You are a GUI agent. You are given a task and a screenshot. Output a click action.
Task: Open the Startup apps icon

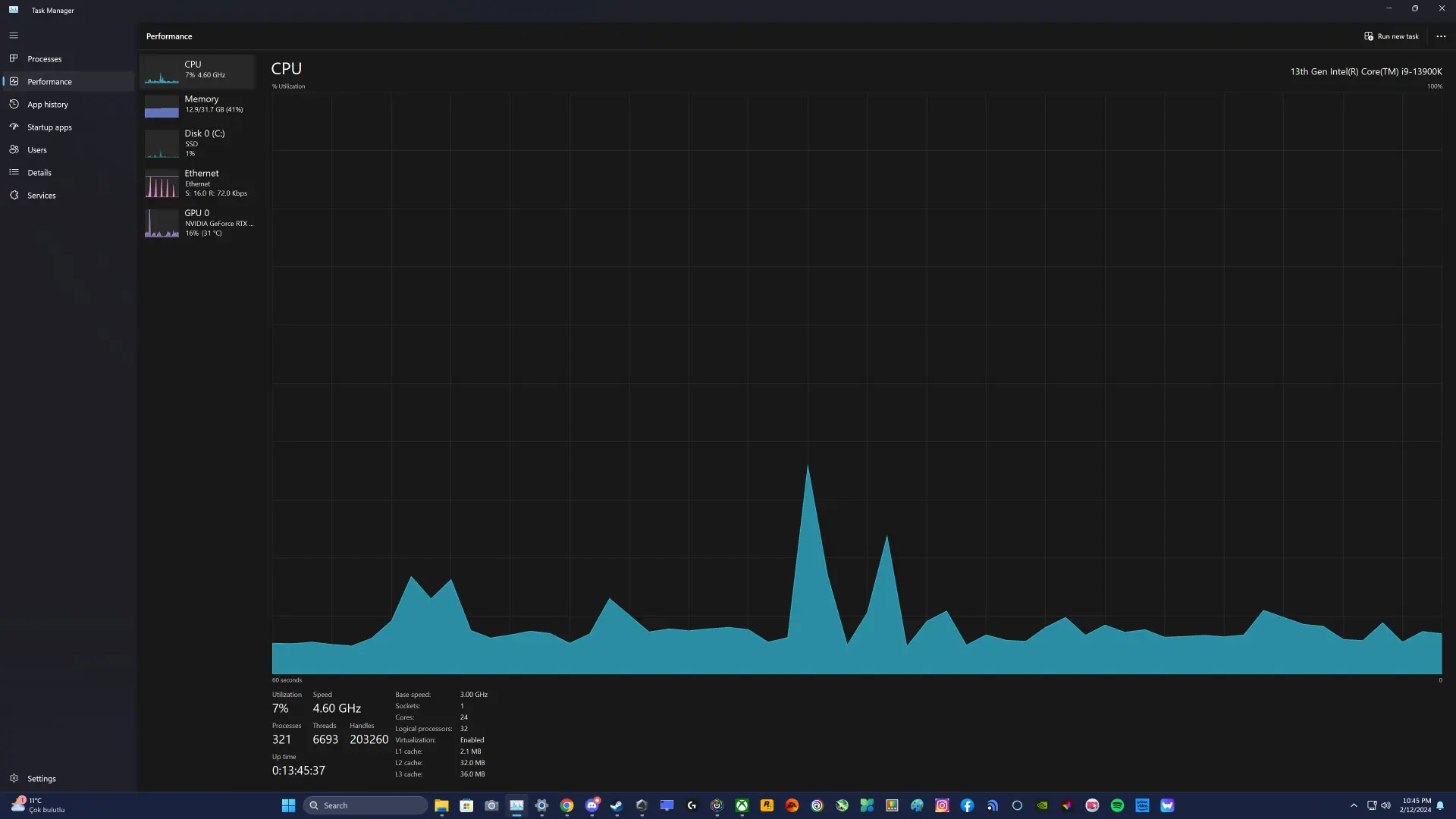[x=14, y=127]
